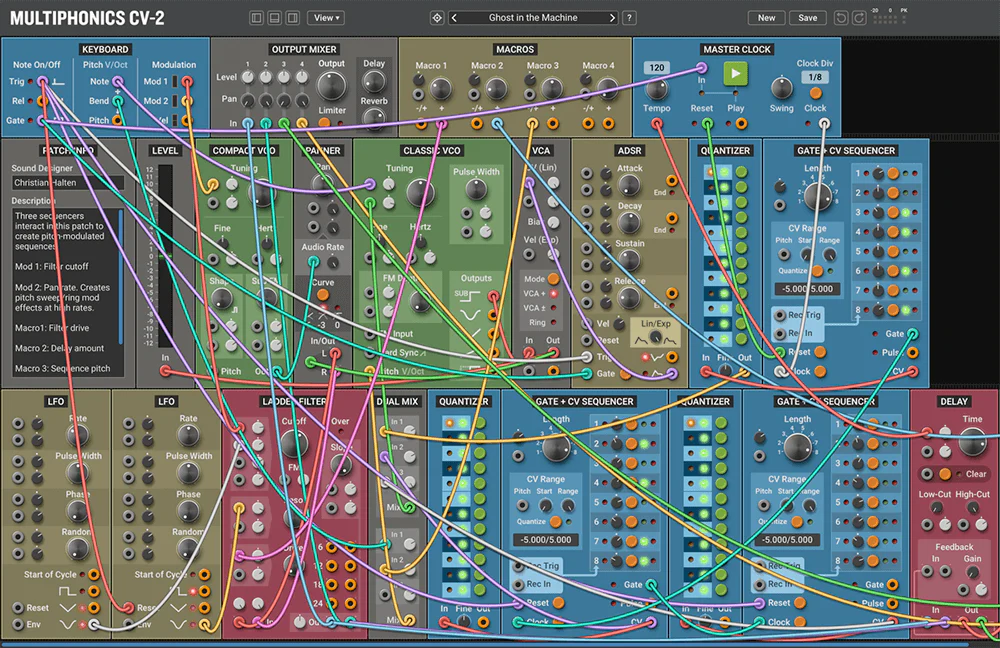Image resolution: width=1000 pixels, height=648 pixels.
Task: Click the crosshair icon beside the patch name
Action: click(437, 16)
